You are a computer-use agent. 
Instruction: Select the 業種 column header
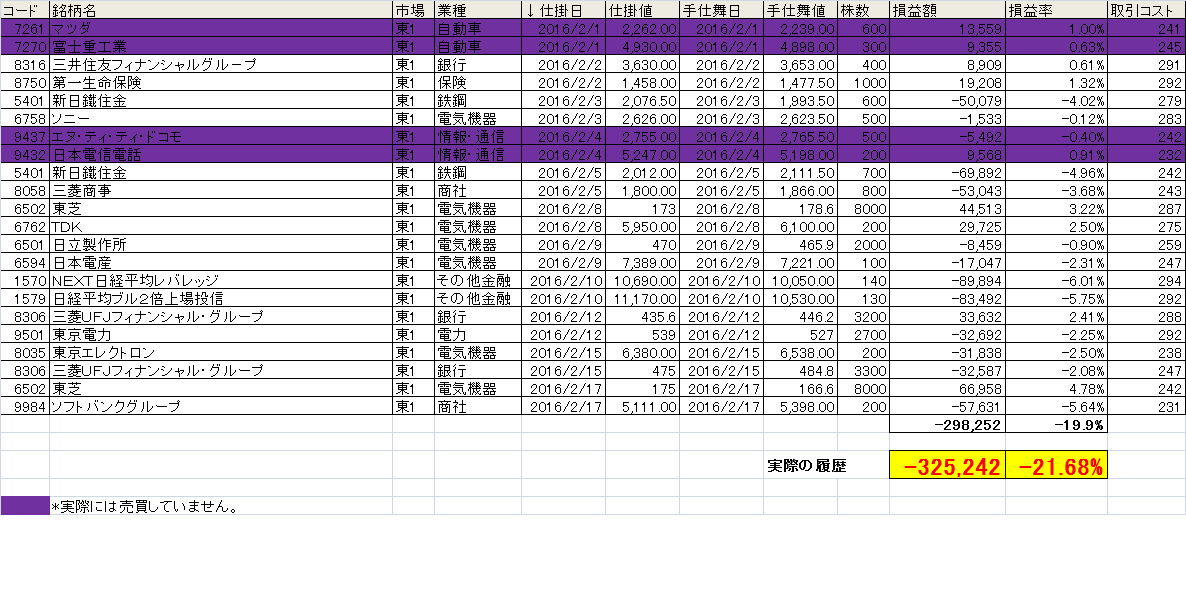(x=477, y=10)
